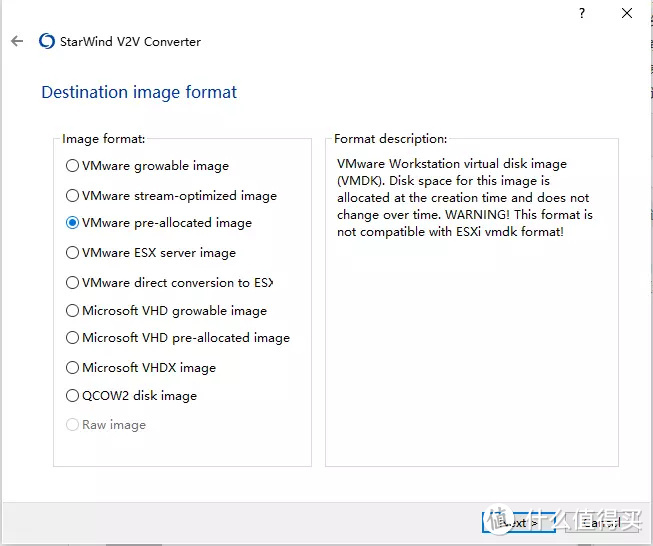Viewport: 653px width, 546px height.
Task: Cancel the conversion wizard
Action: [602, 522]
